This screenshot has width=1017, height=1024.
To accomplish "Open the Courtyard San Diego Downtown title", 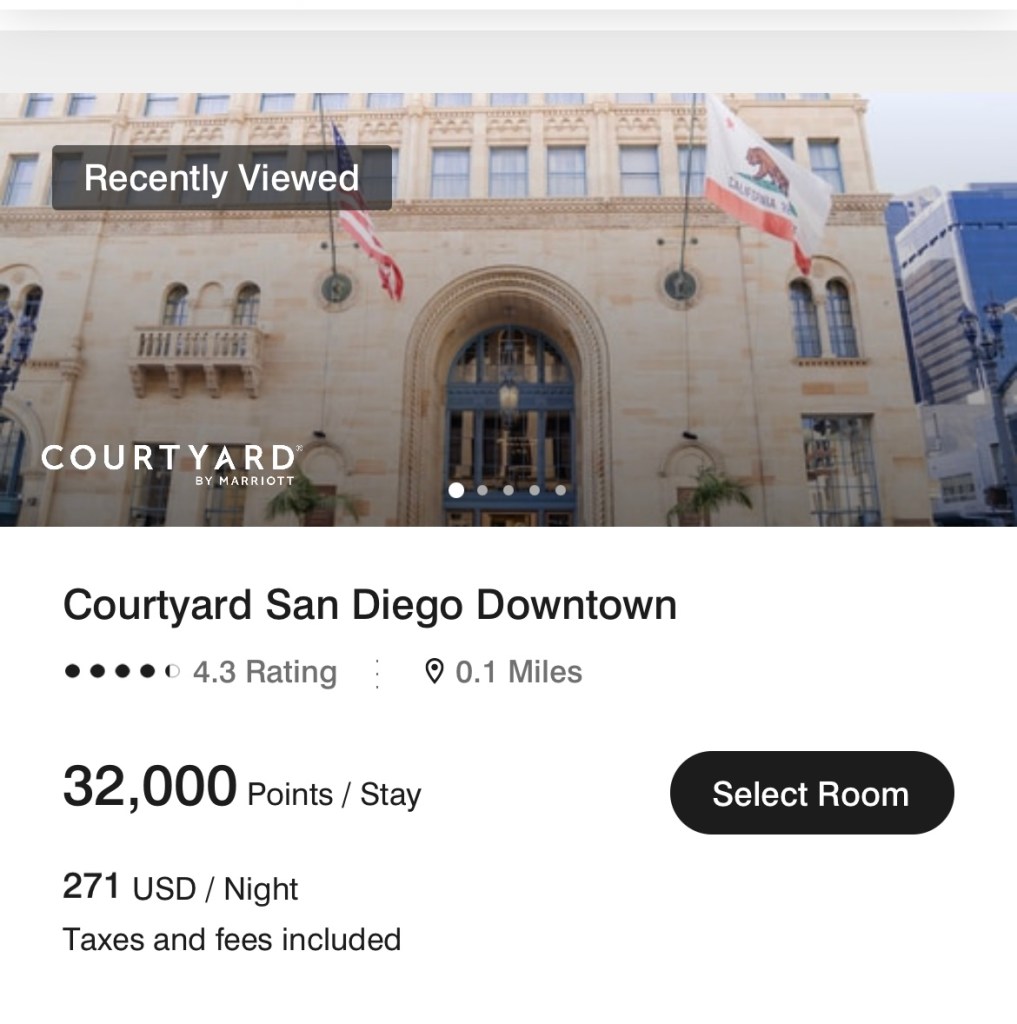I will coord(370,605).
